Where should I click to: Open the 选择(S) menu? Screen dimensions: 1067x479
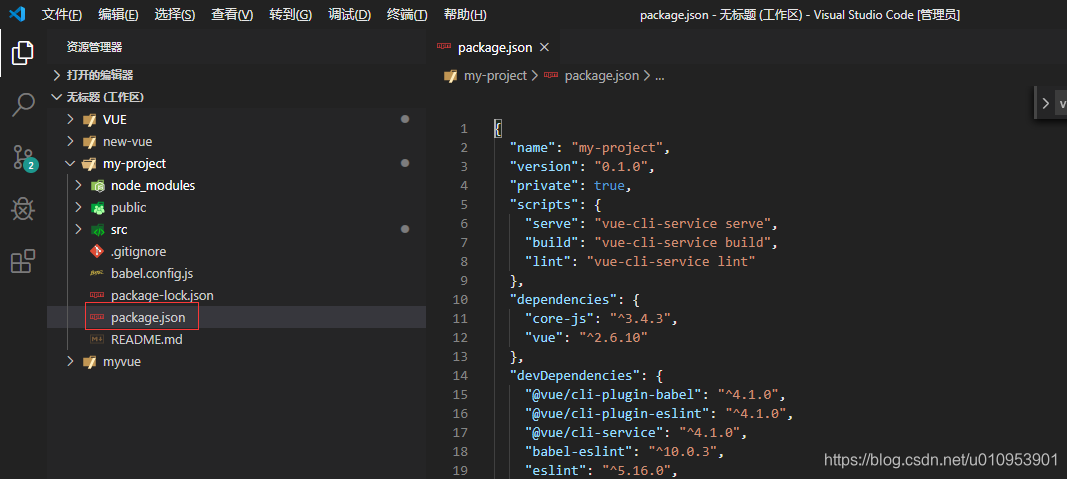174,14
